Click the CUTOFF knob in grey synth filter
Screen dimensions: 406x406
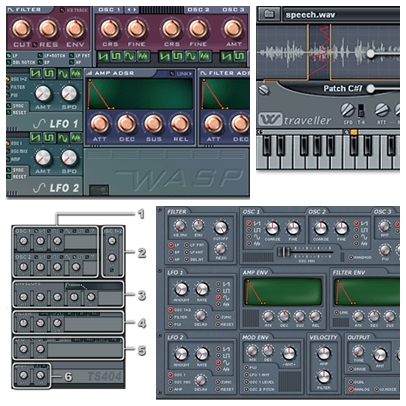(x=220, y=227)
